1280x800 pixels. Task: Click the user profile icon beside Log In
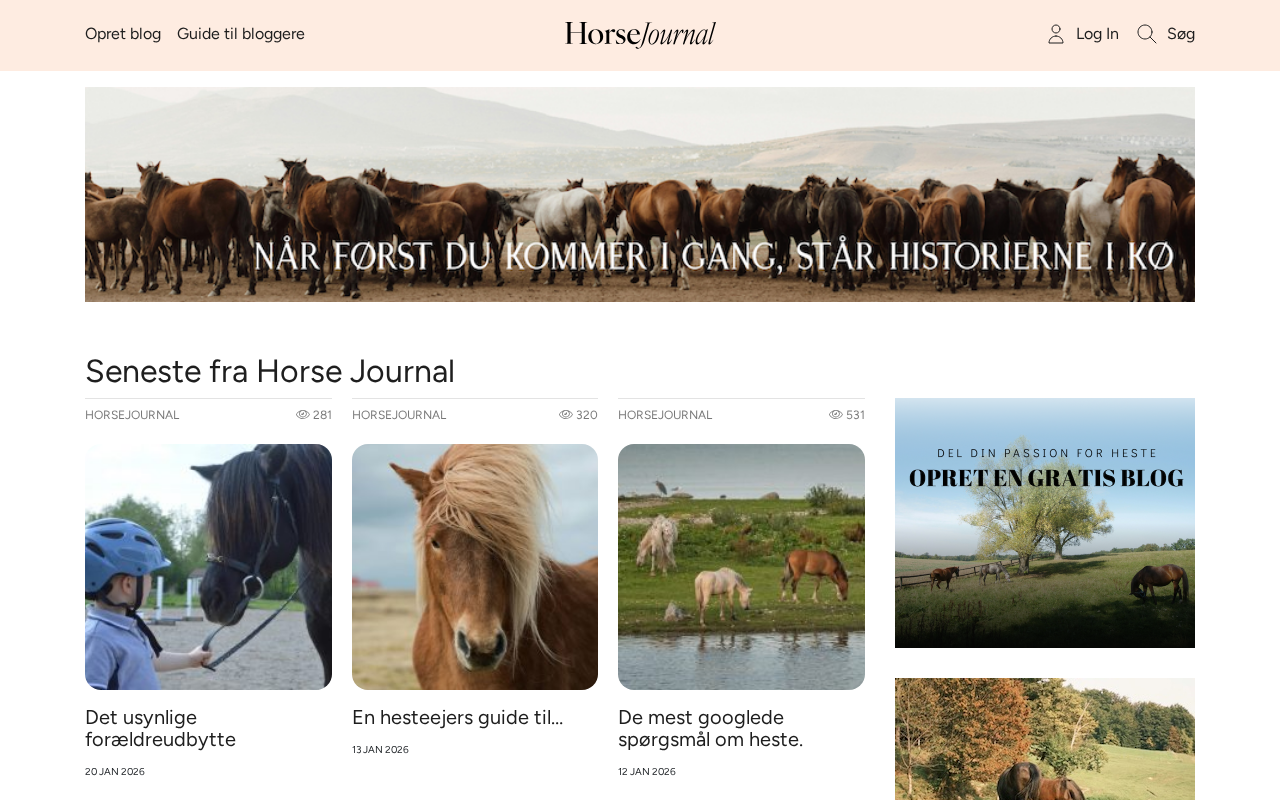click(x=1056, y=34)
